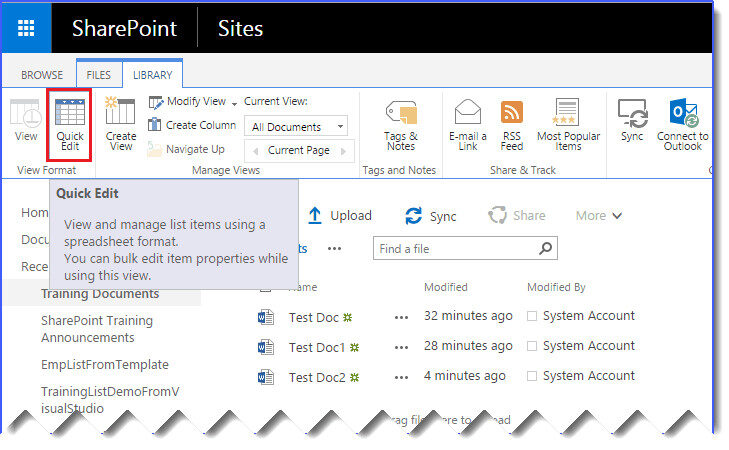Switch to the FILES tab
Viewport: 729px width, 450px height.
99,75
